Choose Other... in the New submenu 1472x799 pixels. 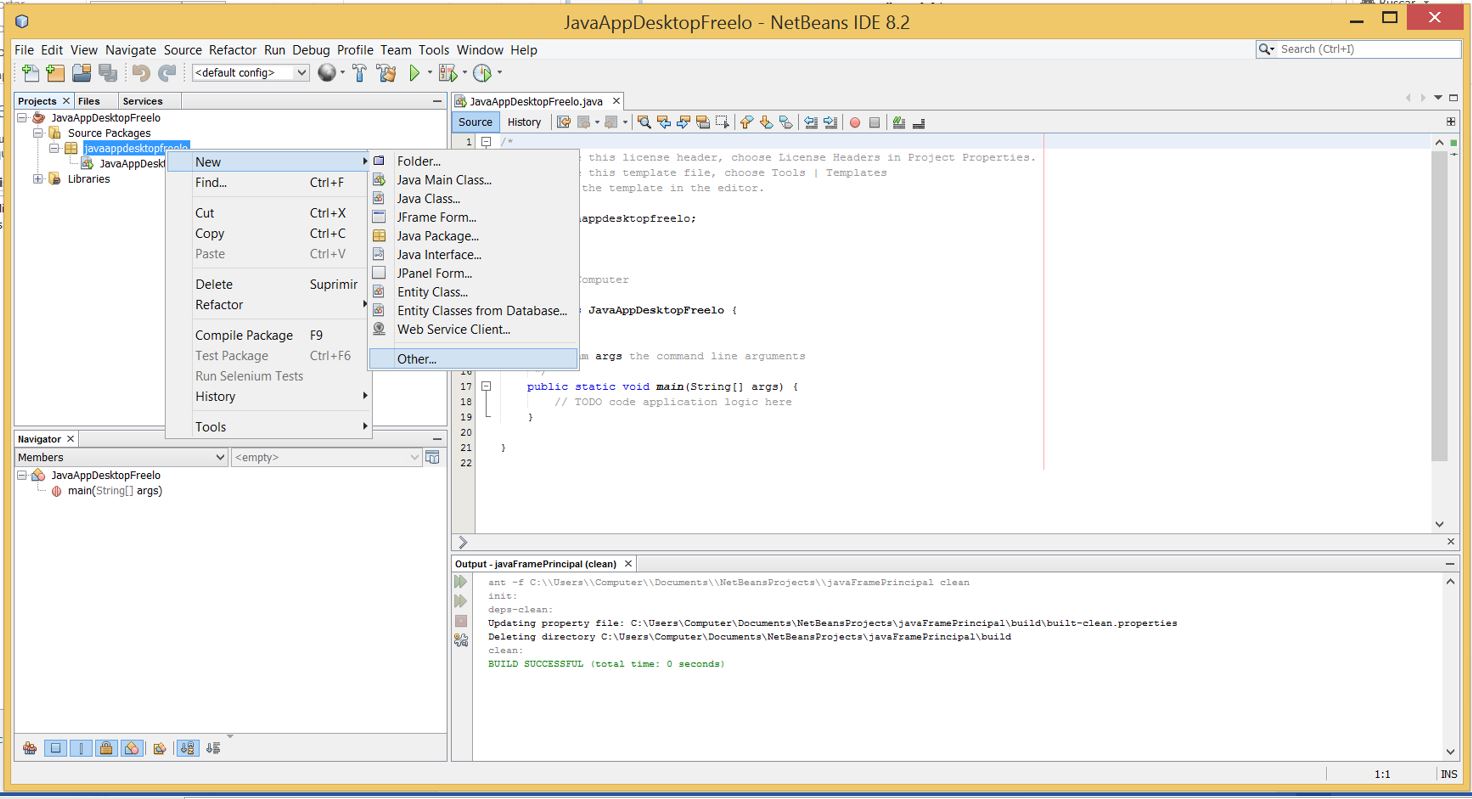[473, 359]
